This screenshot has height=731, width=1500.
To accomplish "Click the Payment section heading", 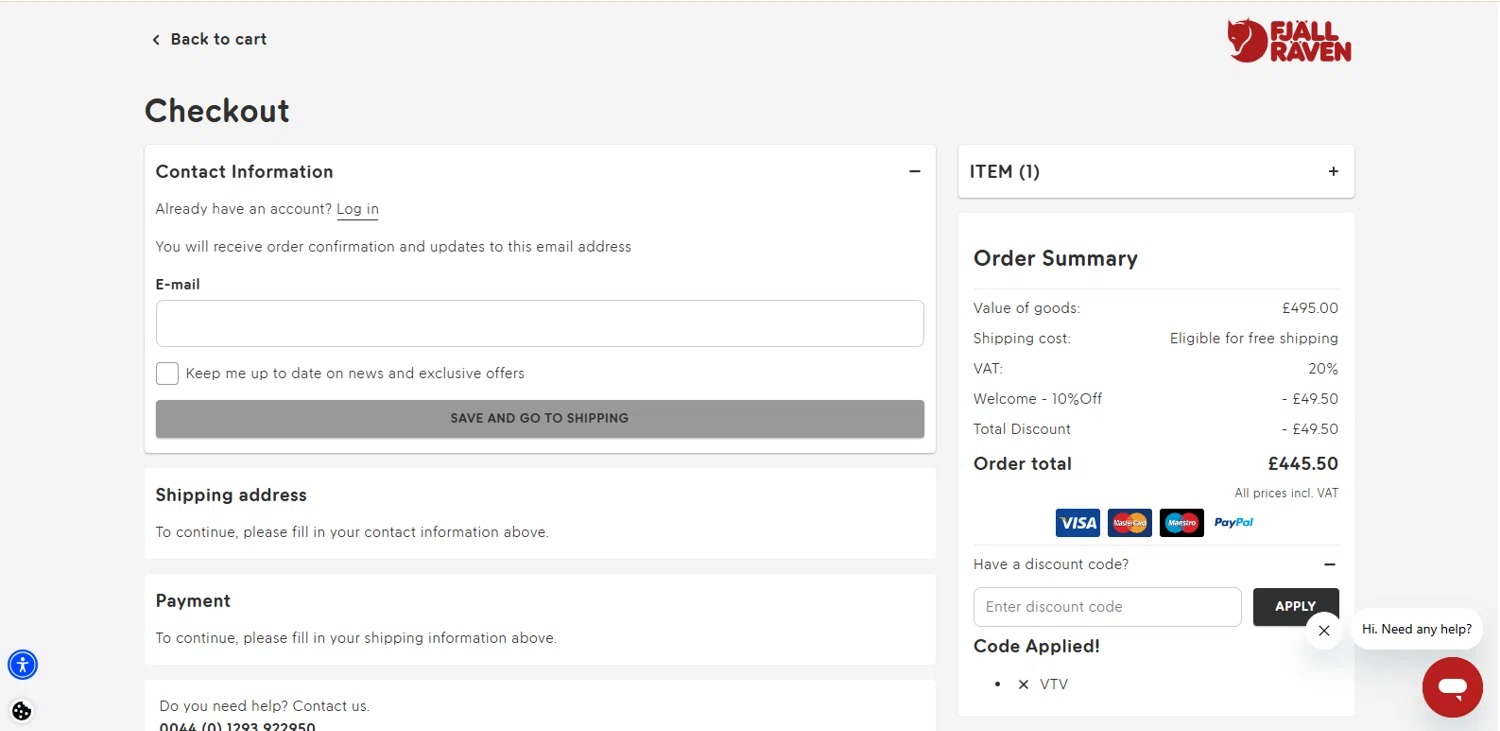I will [x=193, y=601].
